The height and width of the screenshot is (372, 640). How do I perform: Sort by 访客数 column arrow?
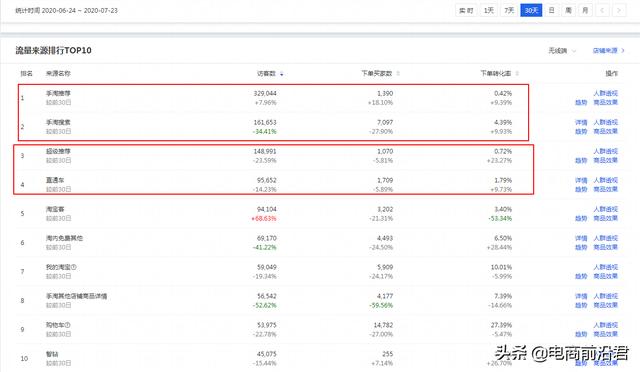[282, 74]
